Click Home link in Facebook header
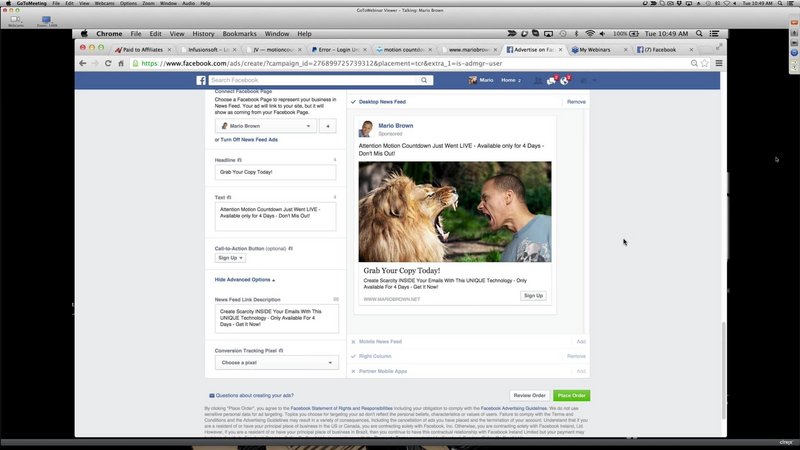 [508, 80]
